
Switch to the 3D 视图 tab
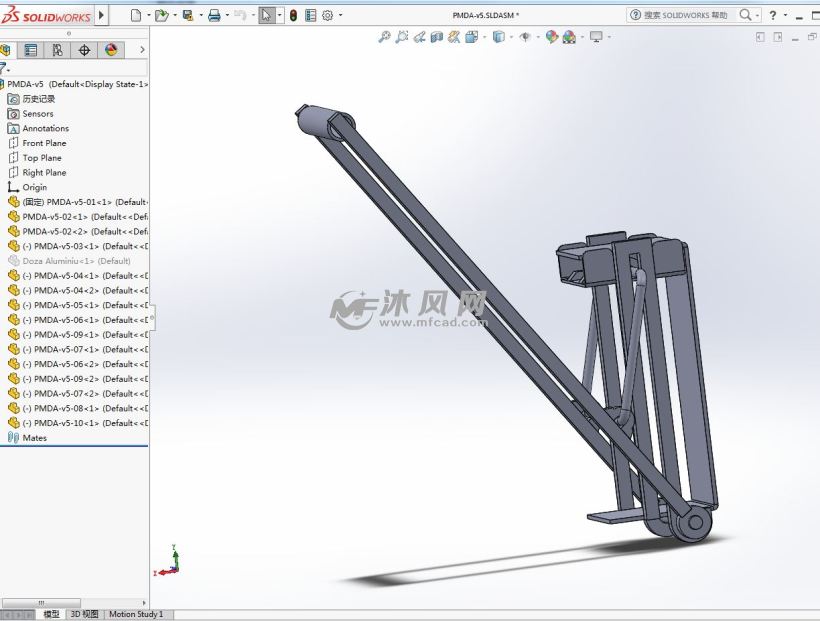coord(84,614)
